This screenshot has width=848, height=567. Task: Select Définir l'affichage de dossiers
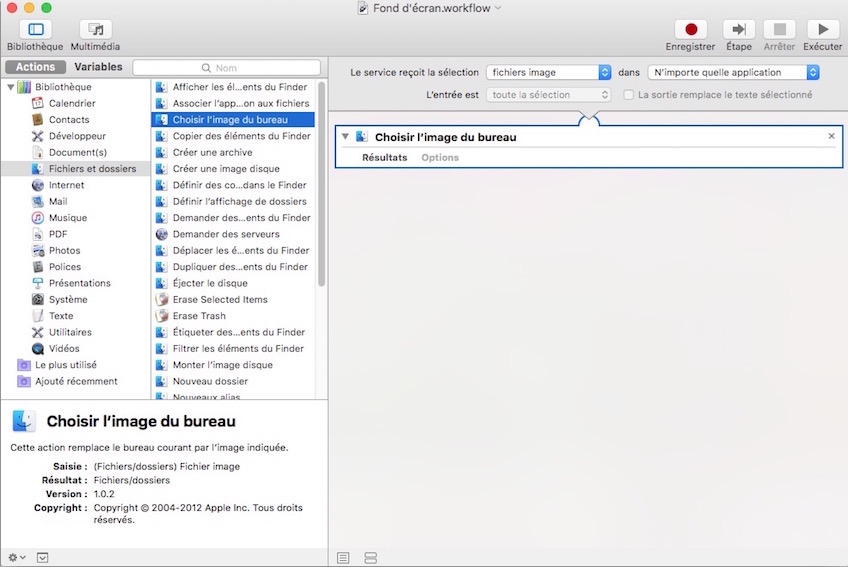(233, 201)
